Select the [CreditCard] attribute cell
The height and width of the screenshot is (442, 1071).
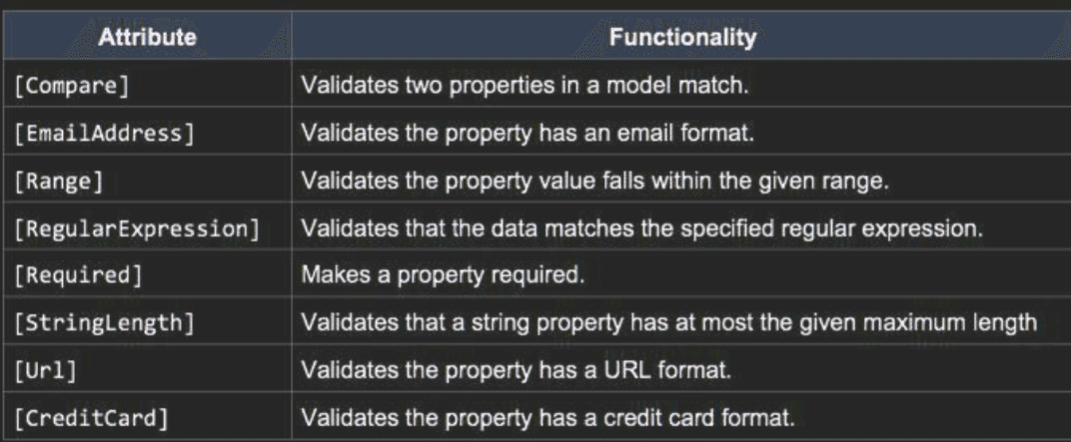point(147,416)
